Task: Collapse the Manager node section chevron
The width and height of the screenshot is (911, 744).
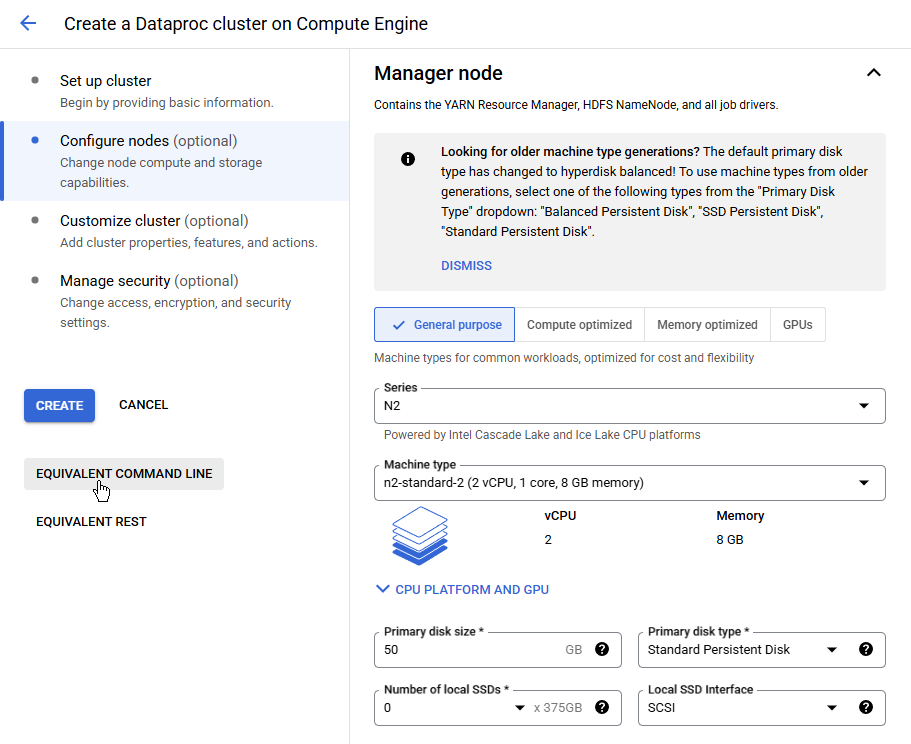Action: click(873, 73)
